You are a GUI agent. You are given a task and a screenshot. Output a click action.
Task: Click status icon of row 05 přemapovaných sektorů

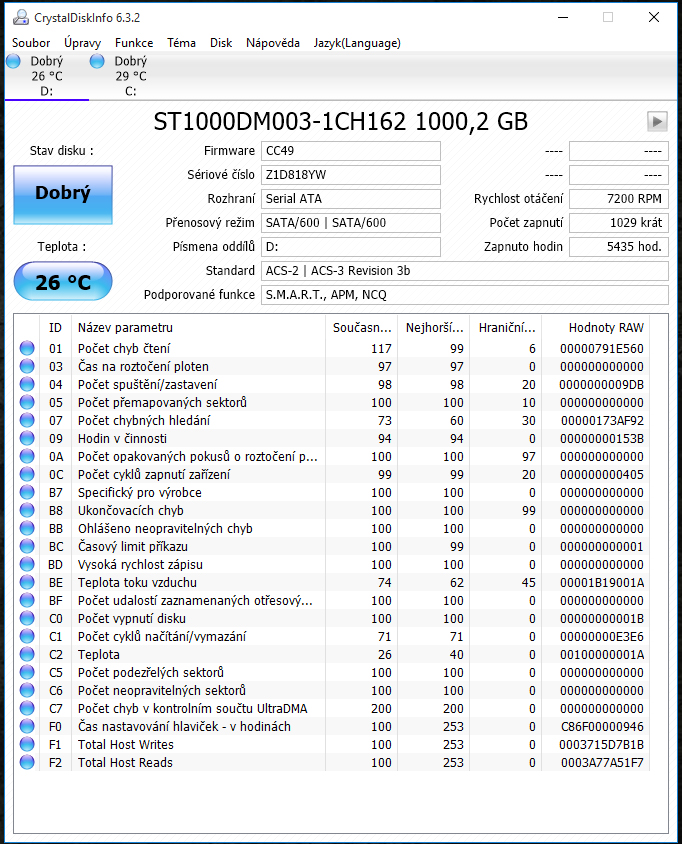point(27,402)
